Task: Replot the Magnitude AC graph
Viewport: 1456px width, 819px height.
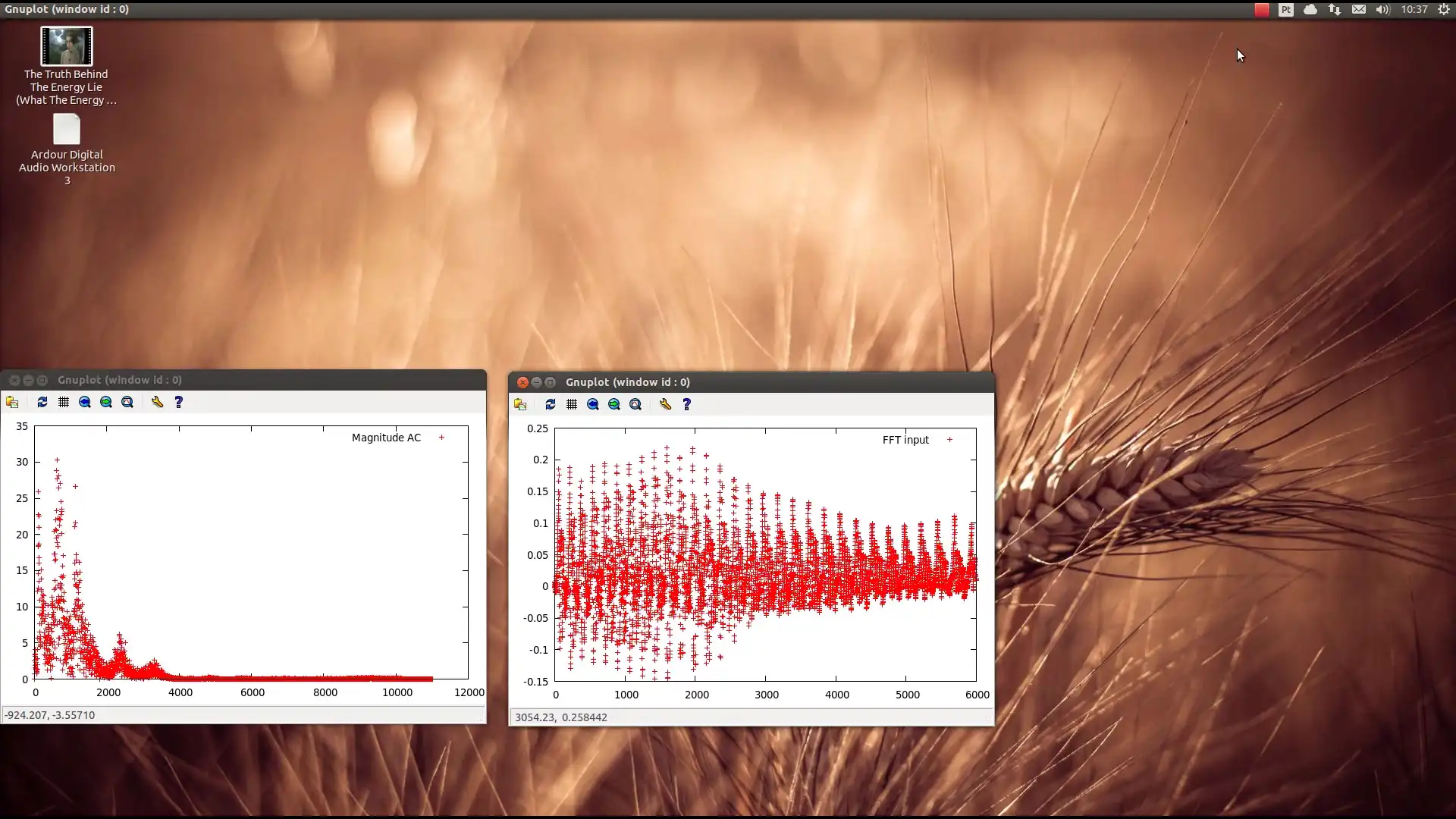Action: click(x=42, y=402)
